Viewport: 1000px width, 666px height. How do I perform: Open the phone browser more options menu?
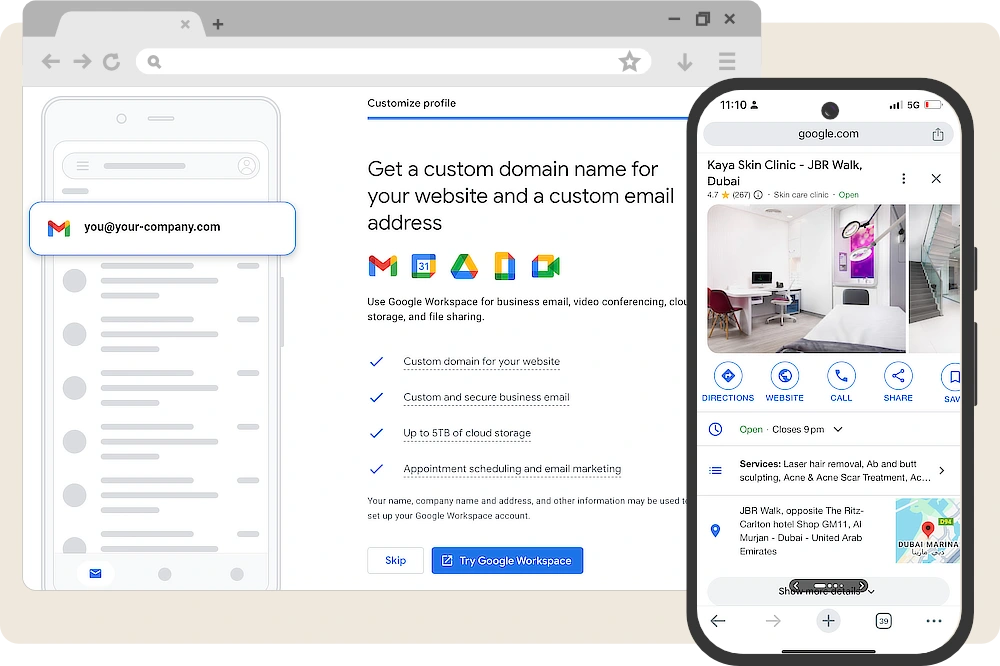(x=934, y=621)
